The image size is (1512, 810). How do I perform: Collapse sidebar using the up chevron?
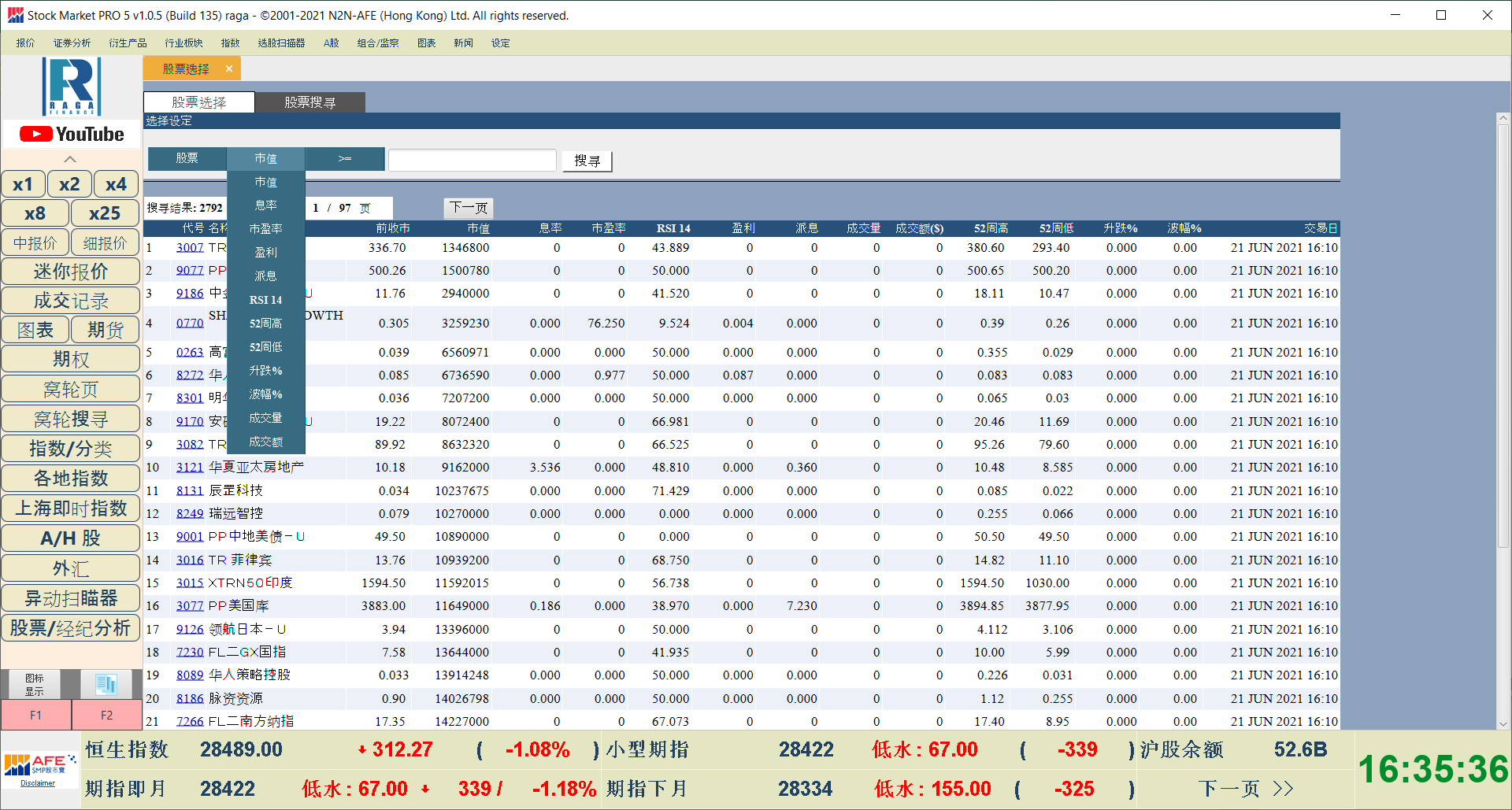(x=70, y=159)
